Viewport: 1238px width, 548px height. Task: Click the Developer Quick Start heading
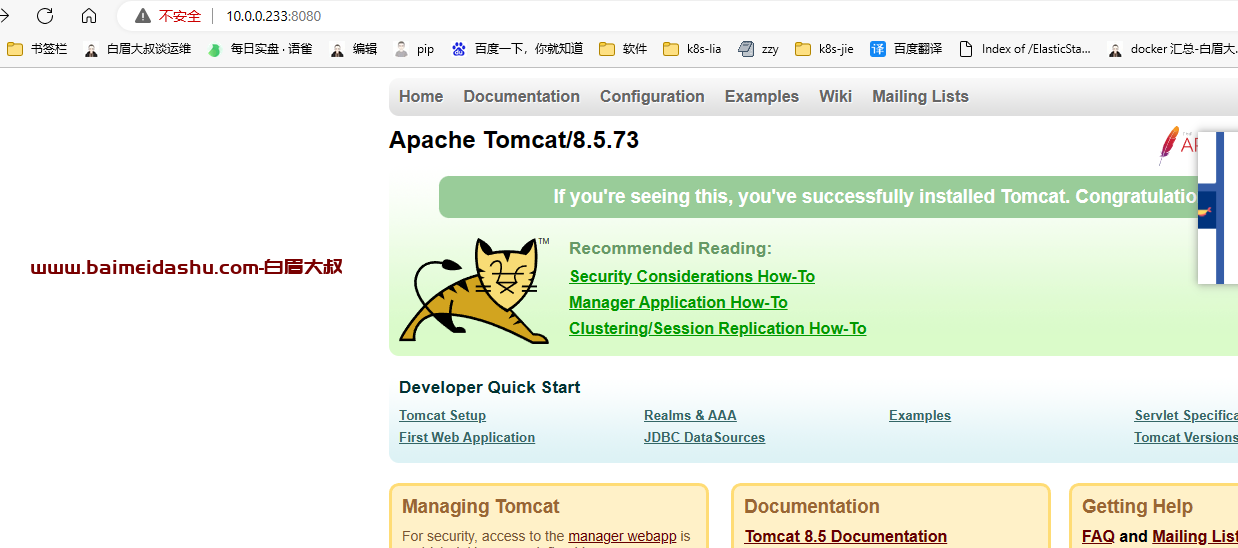click(489, 387)
